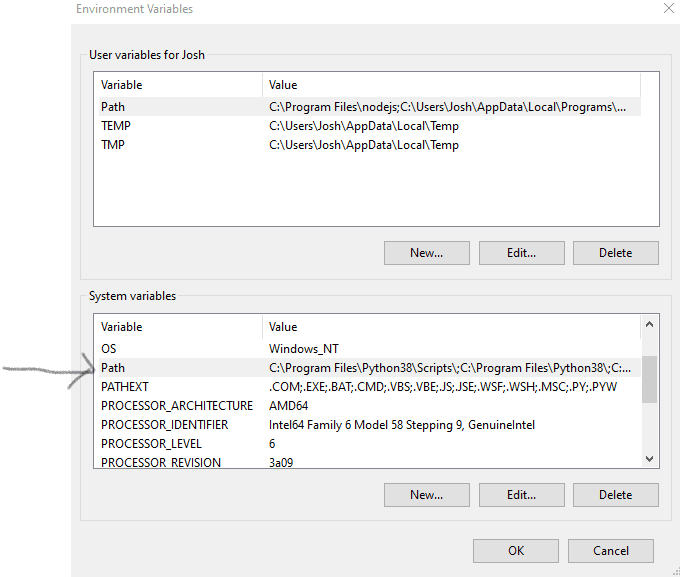Screen dimensions: 680x577
Task: Select the system Path variable row
Action: point(368,368)
